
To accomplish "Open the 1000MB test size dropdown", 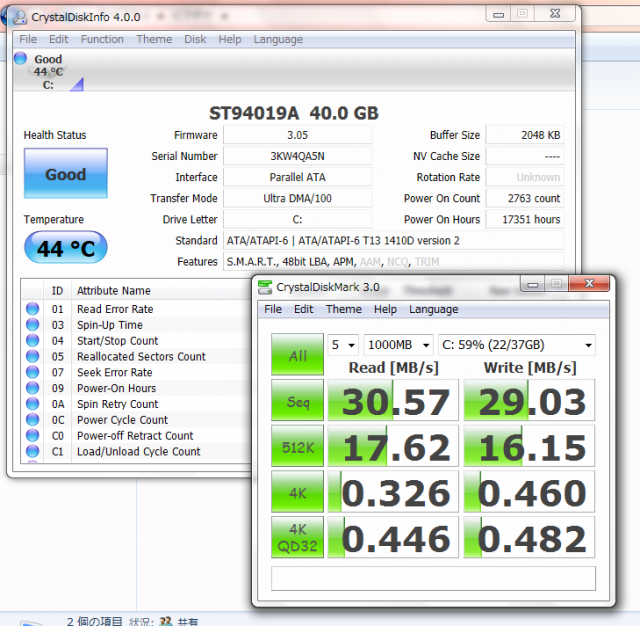I will tap(398, 345).
